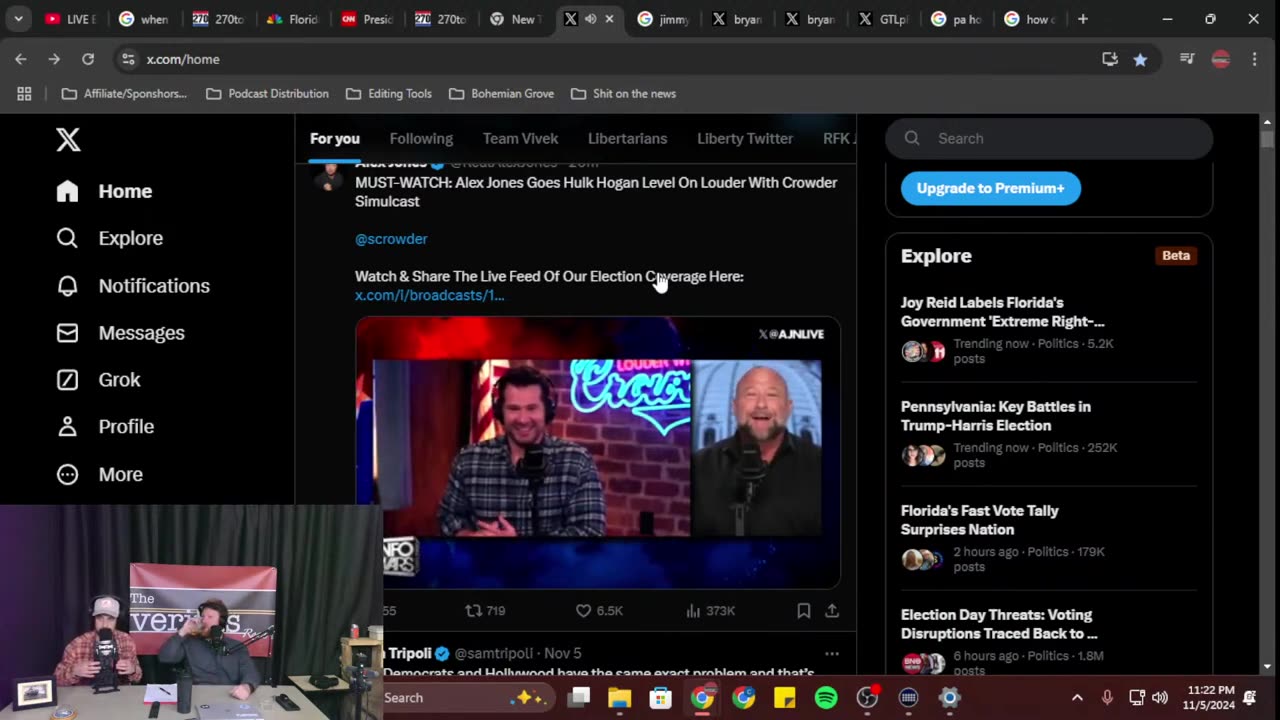Click the page vertical scrollbar thumb
This screenshot has height=720, width=1280.
[1267, 138]
